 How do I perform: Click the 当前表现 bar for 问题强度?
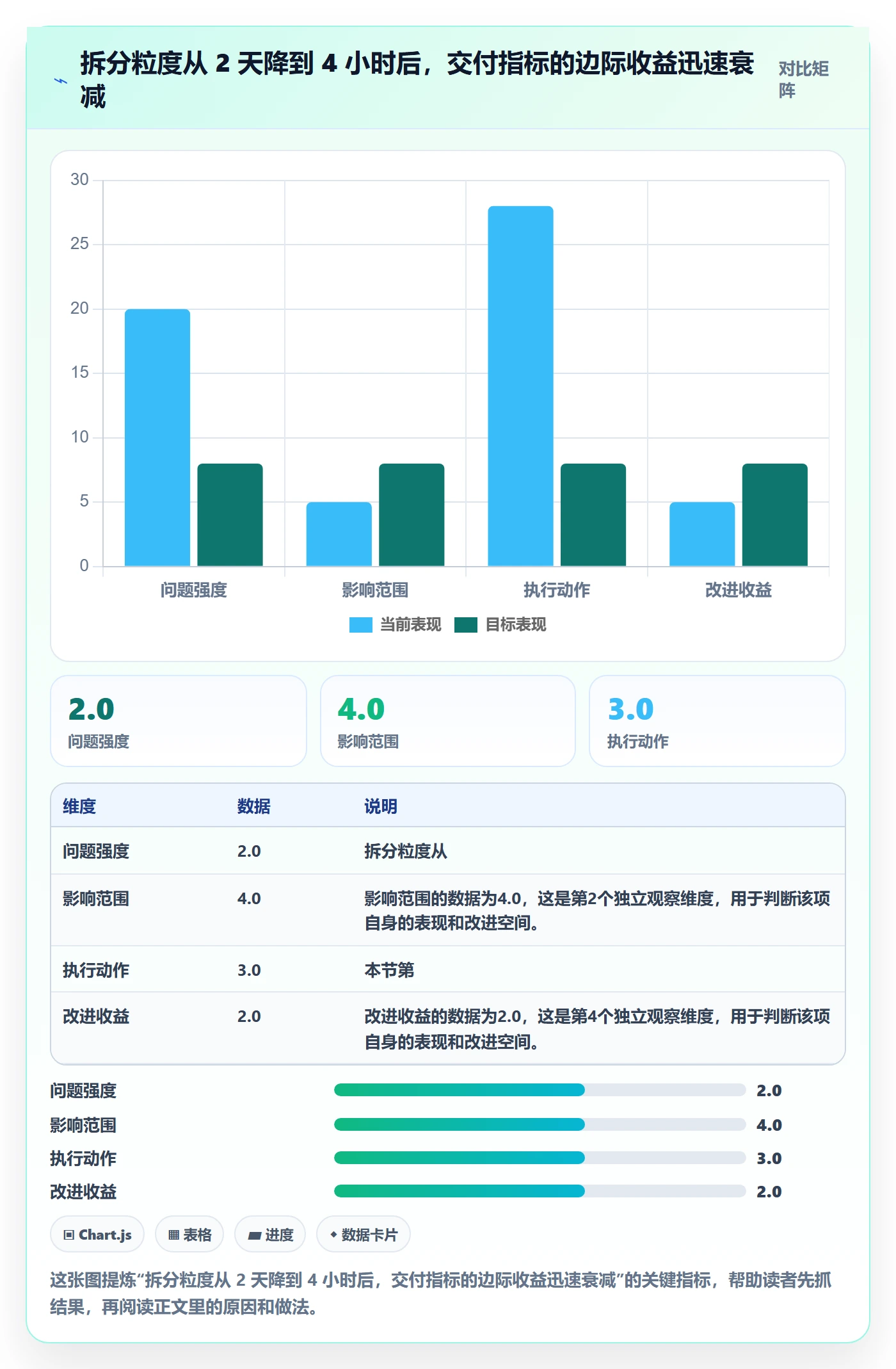[157, 437]
